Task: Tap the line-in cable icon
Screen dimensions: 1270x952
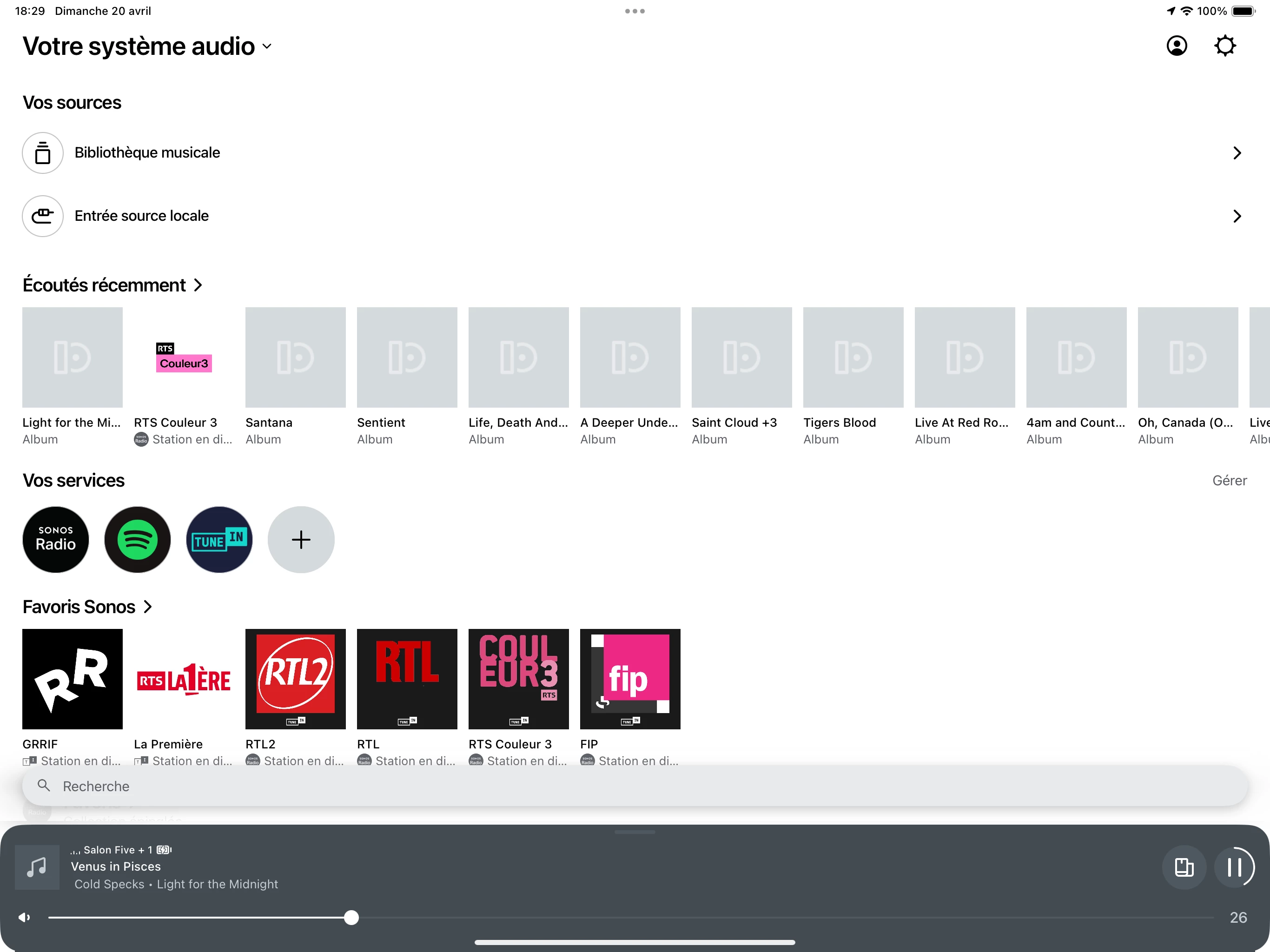Action: pyautogui.click(x=42, y=216)
